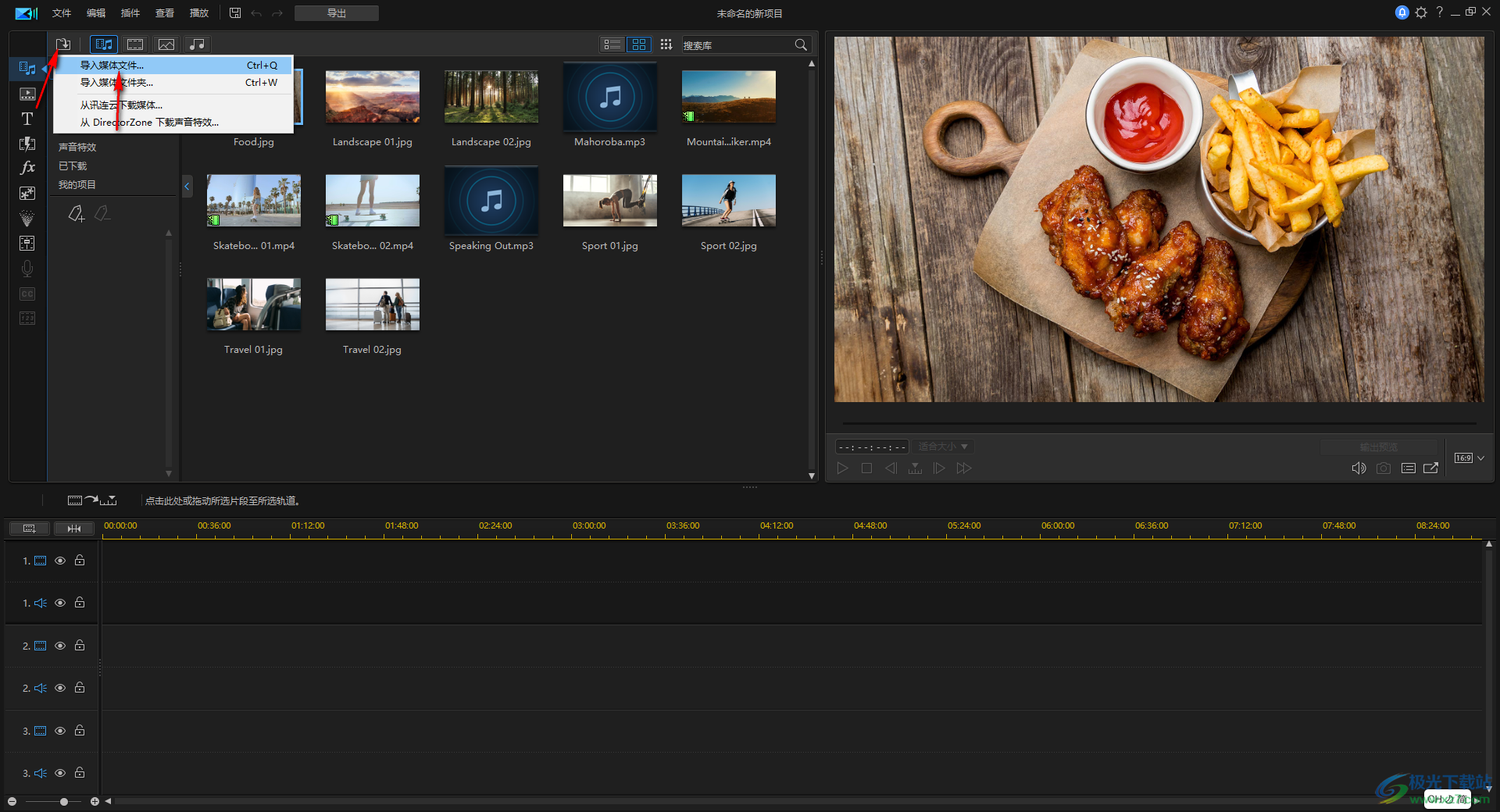Click the preview Stop button
1500x812 pixels.
866,468
